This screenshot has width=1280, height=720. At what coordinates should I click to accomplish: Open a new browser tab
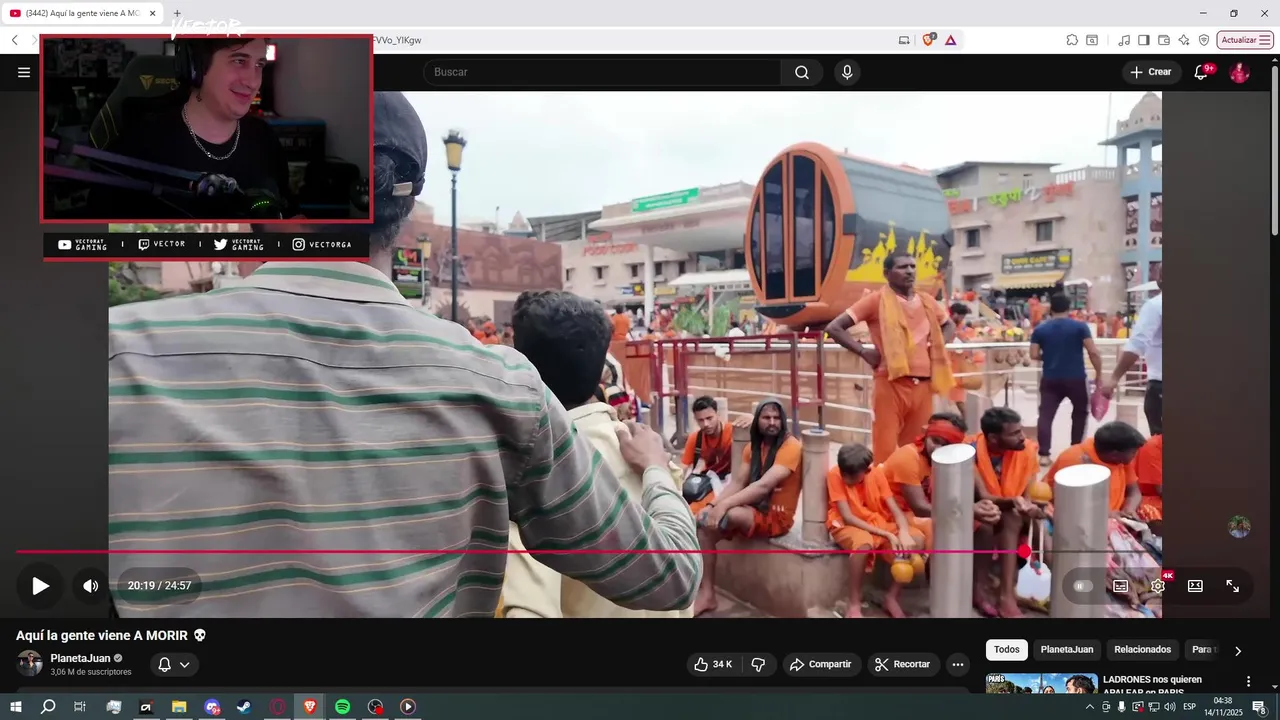(x=177, y=13)
